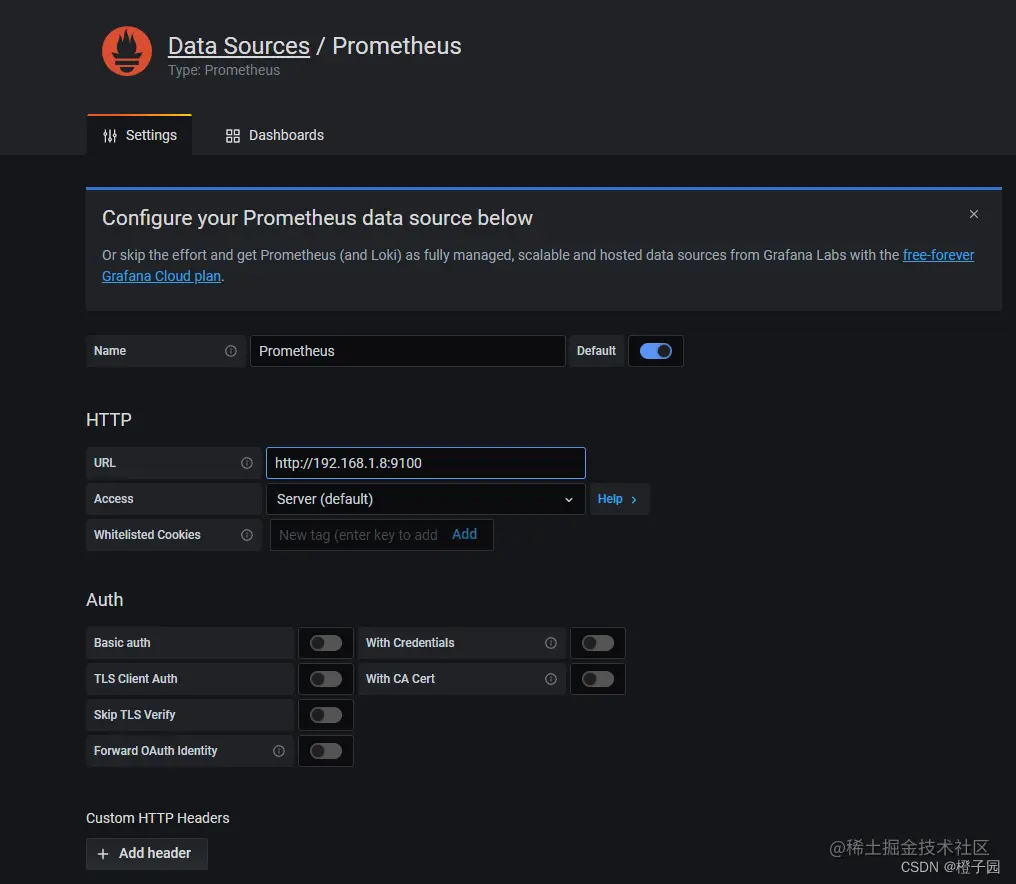1016x884 pixels.
Task: Click the Whitelisted Cookies info icon
Action: (247, 535)
